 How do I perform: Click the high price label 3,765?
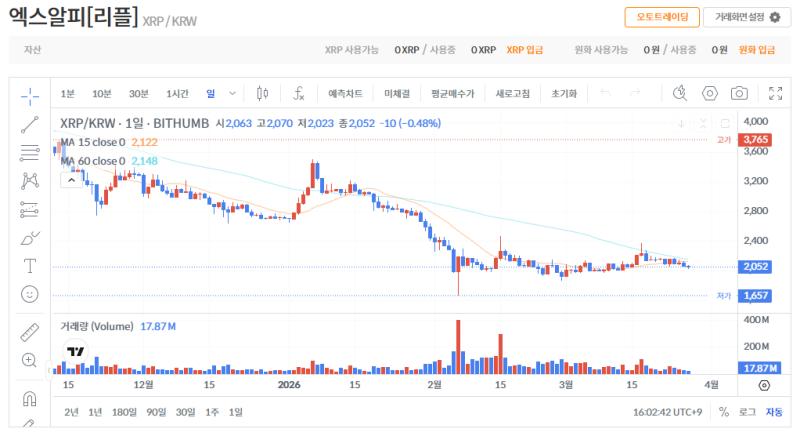point(755,140)
